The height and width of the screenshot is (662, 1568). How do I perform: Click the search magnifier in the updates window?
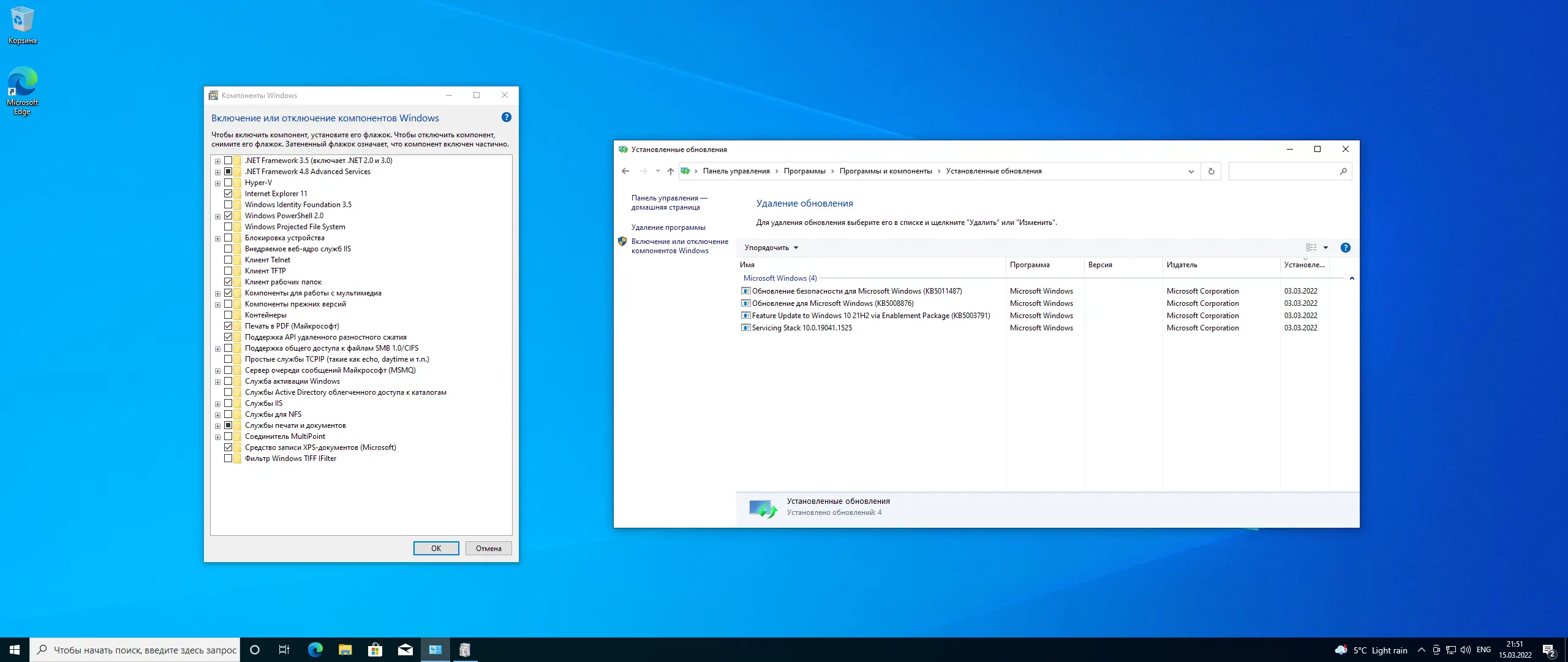(x=1343, y=172)
